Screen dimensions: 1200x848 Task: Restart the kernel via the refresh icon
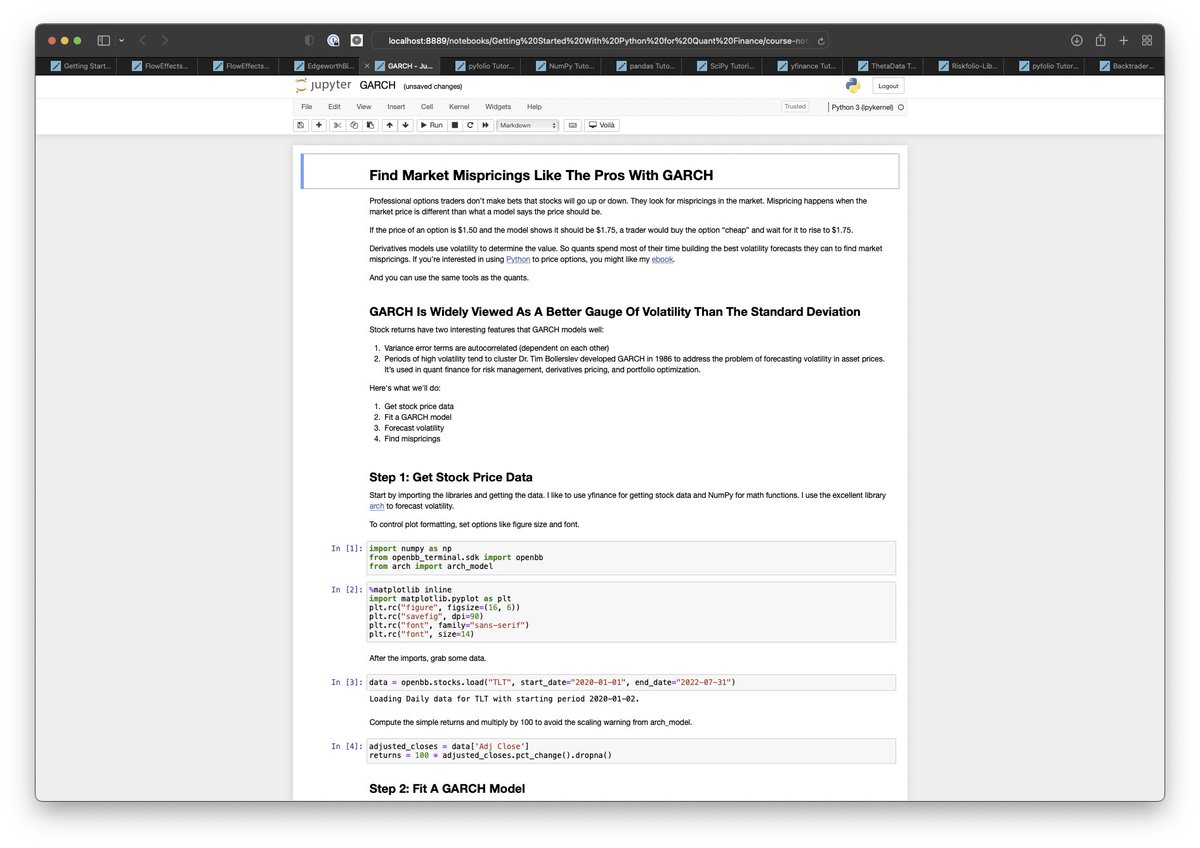pyautogui.click(x=470, y=125)
